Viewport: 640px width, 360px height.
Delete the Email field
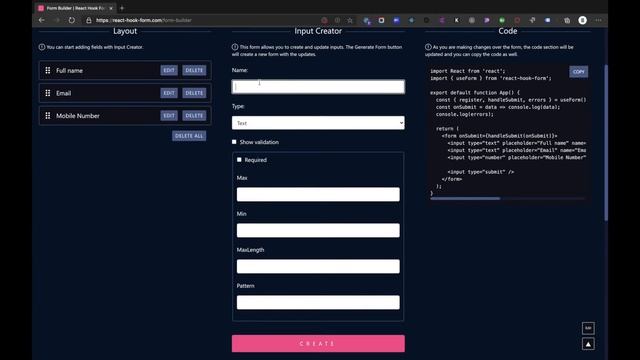(194, 93)
